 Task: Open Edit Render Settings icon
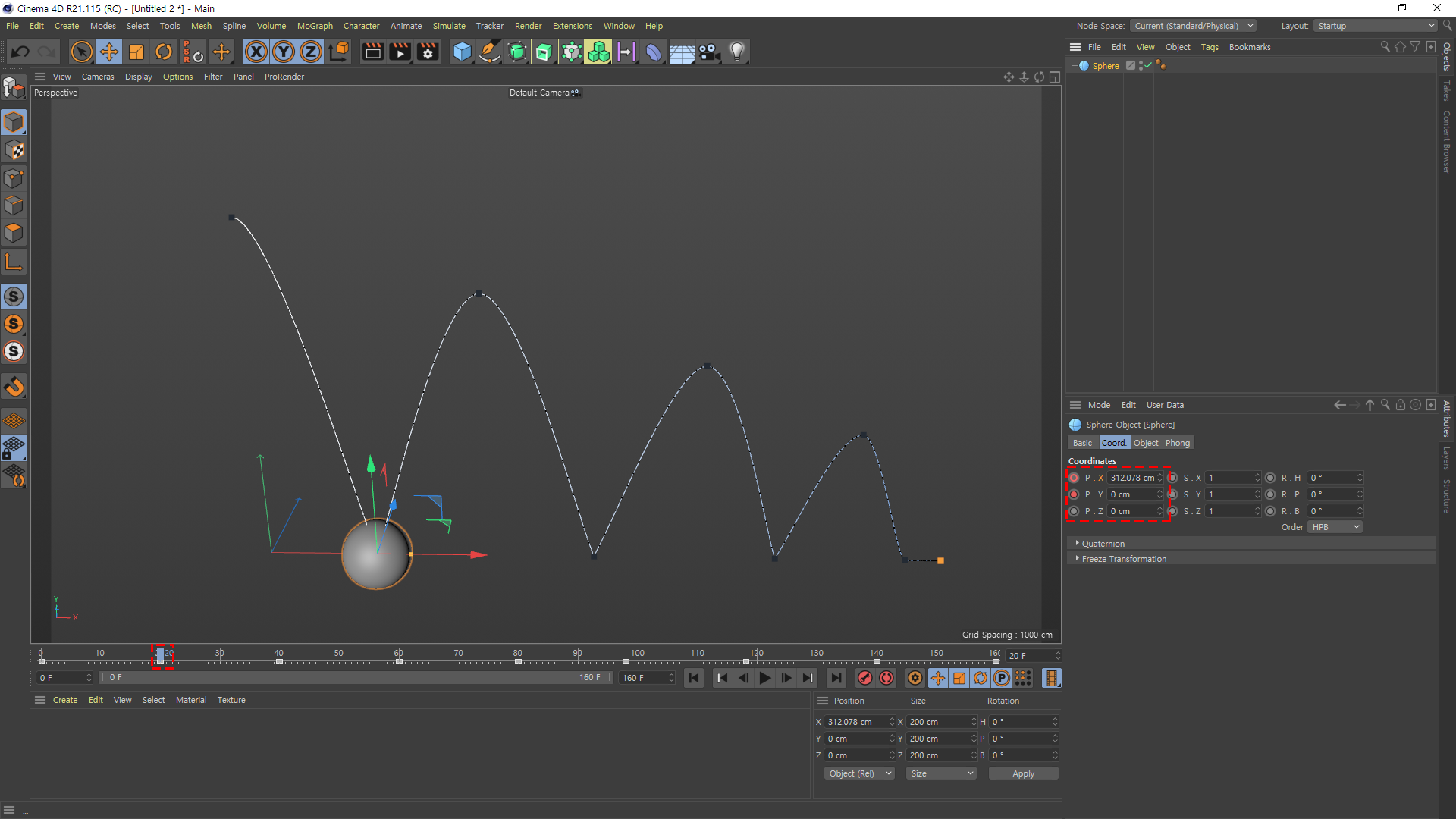coord(428,52)
